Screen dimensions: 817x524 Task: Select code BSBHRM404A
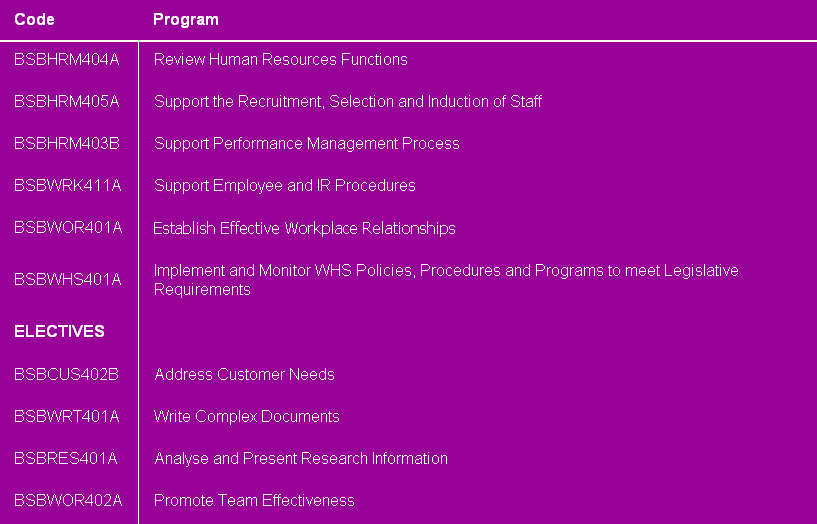point(66,59)
